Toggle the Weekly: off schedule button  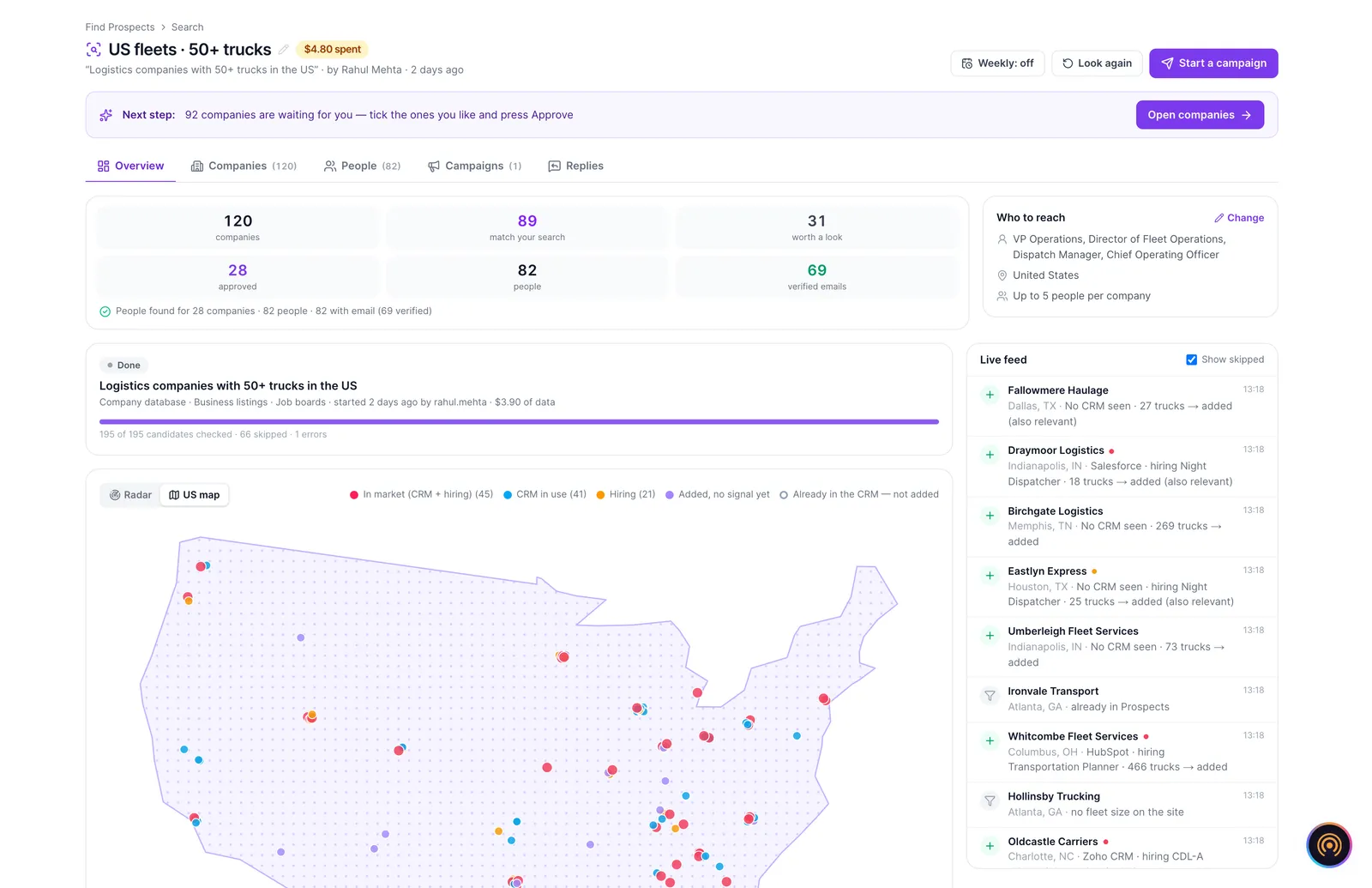tap(997, 63)
